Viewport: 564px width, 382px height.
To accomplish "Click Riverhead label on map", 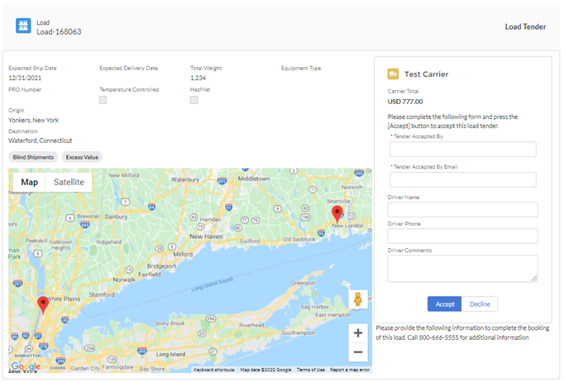I will tap(252, 325).
